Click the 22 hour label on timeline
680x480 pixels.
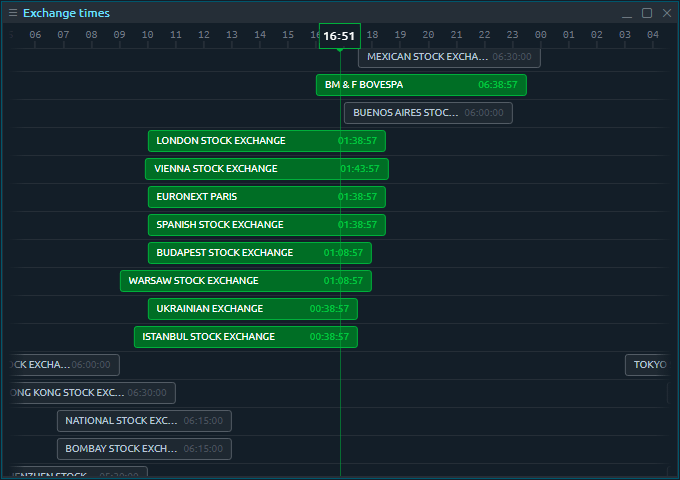click(x=484, y=35)
